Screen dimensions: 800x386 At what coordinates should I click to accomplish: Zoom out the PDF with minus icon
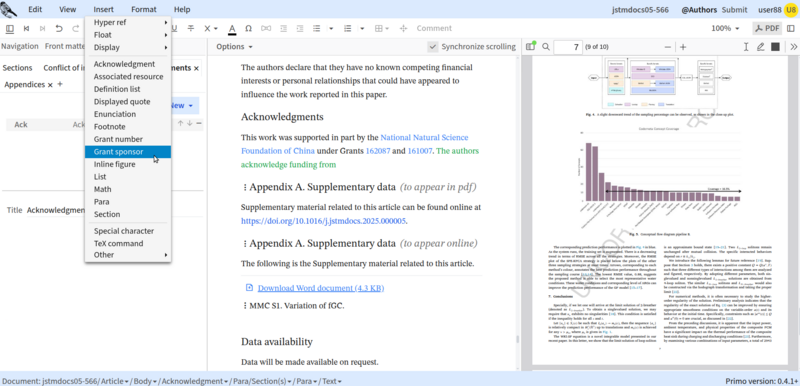coord(668,47)
